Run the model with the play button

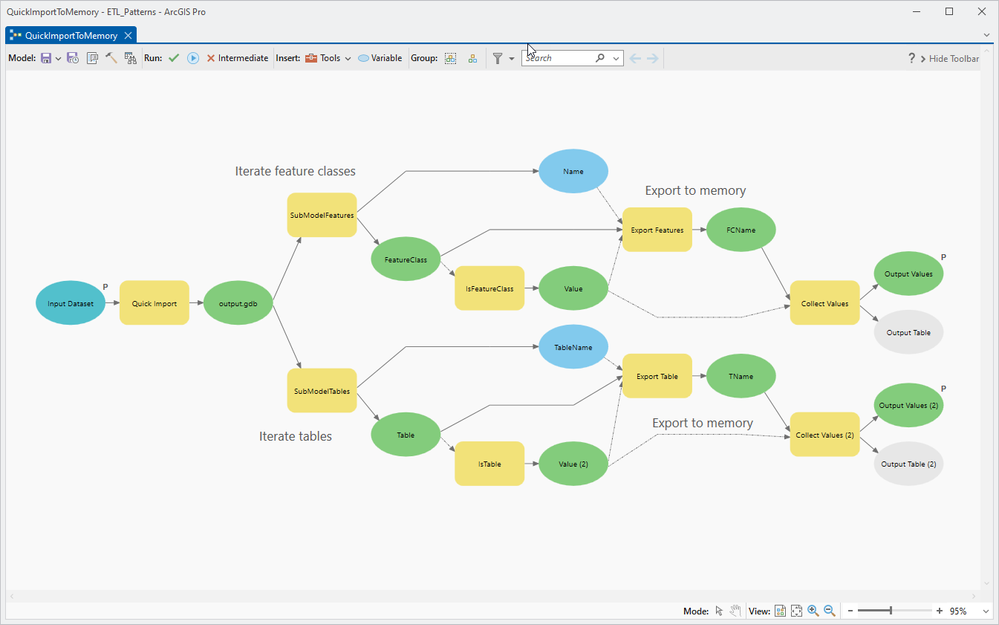tap(193, 58)
